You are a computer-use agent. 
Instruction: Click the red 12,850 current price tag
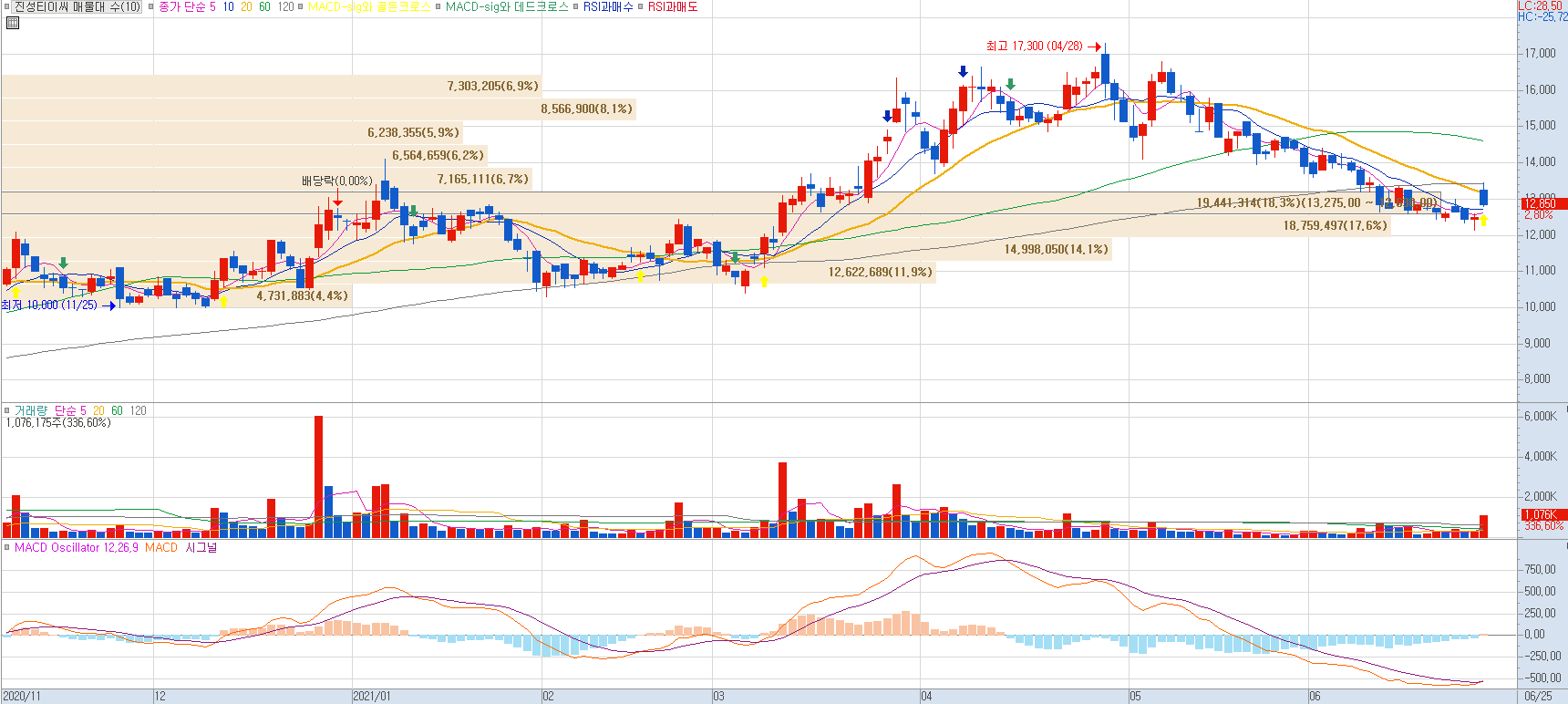[1542, 204]
